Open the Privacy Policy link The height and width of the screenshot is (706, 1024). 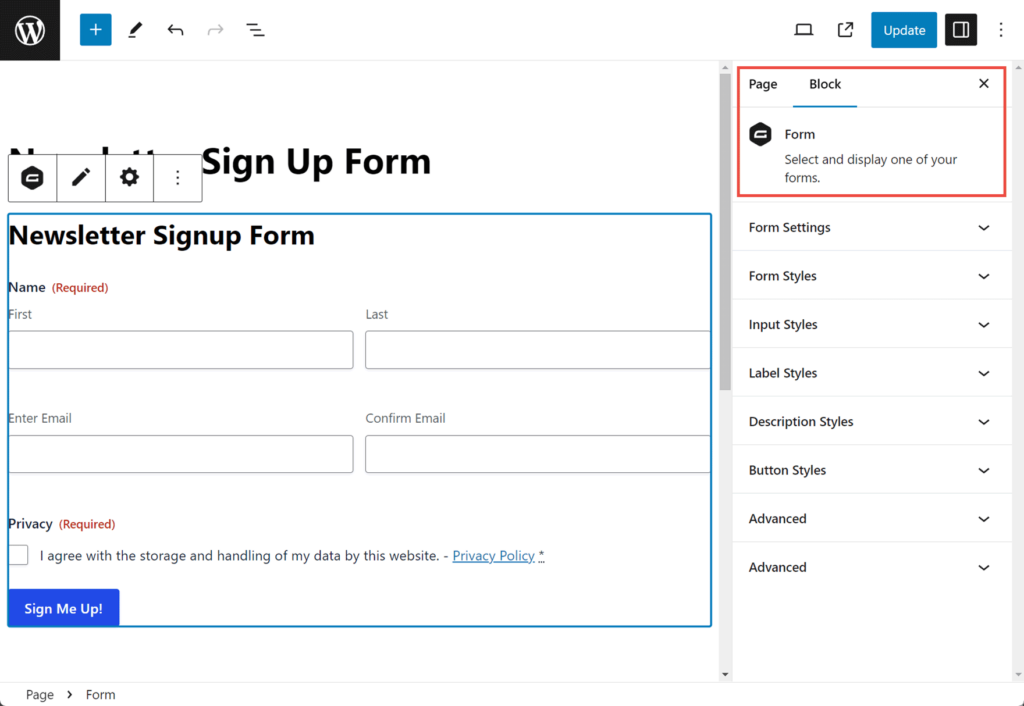(493, 555)
